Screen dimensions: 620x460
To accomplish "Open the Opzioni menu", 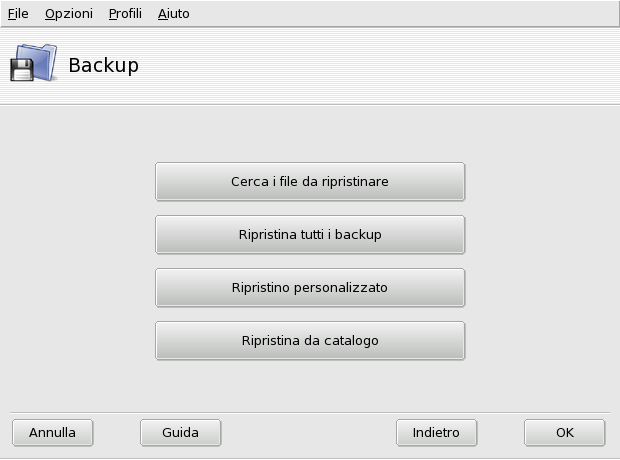I will coord(69,14).
